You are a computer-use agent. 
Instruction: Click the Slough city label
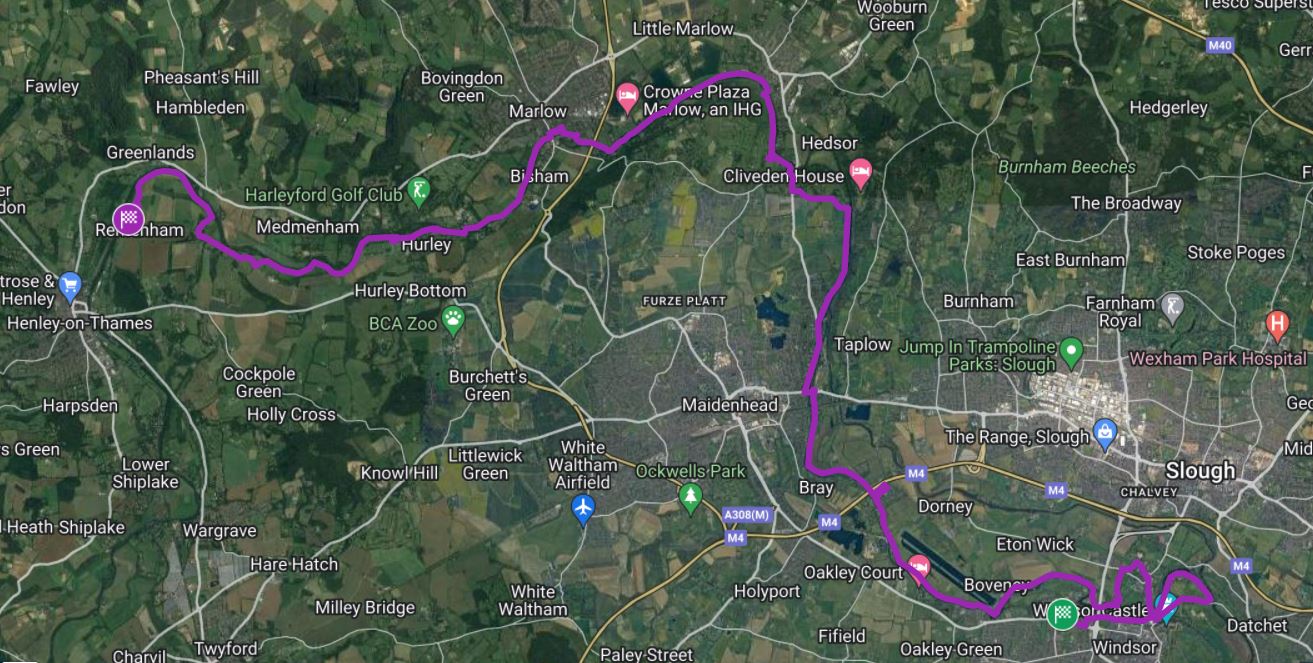(1200, 470)
